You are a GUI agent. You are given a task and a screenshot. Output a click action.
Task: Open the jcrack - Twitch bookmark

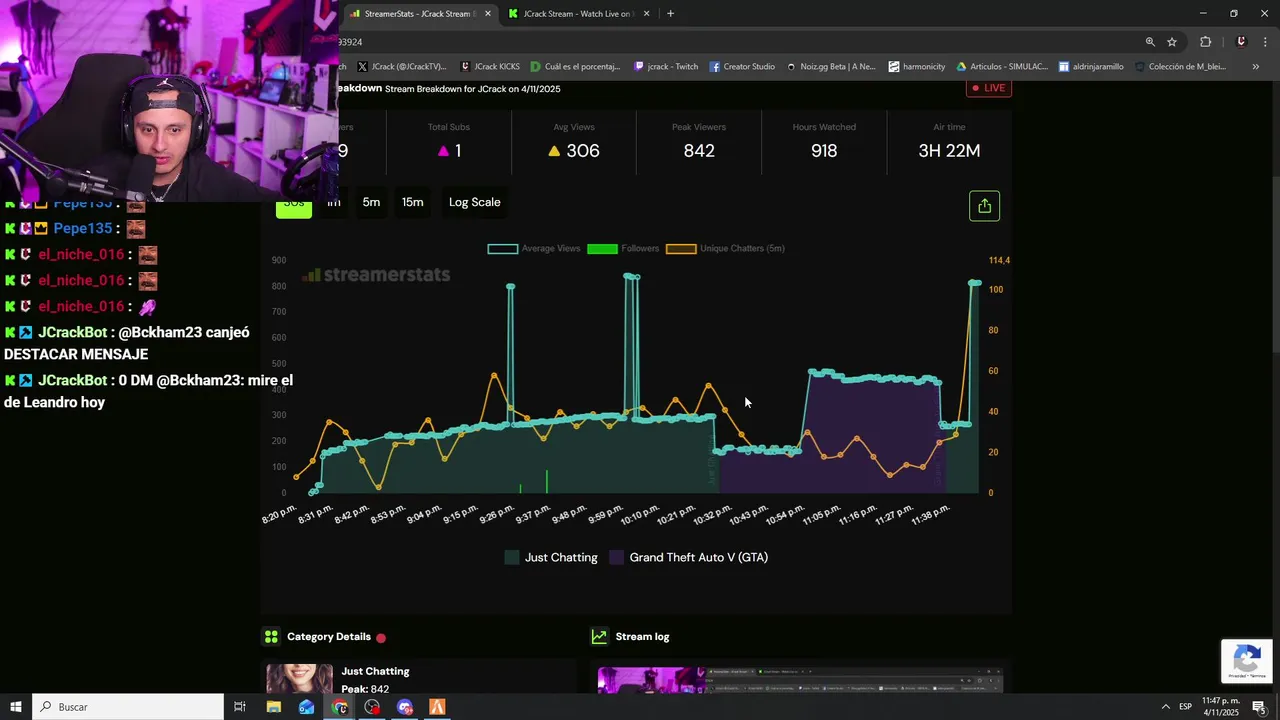pyautogui.click(x=666, y=67)
